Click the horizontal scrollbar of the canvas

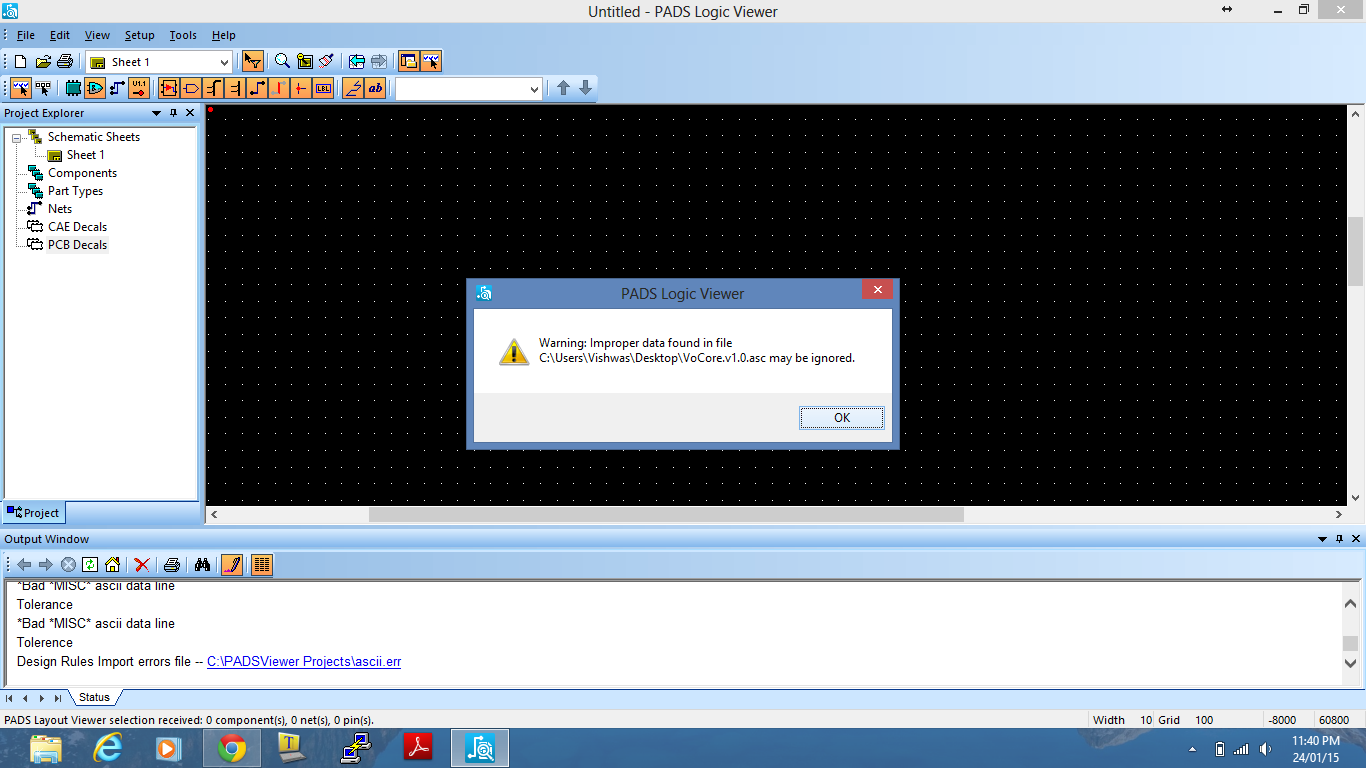(666, 514)
